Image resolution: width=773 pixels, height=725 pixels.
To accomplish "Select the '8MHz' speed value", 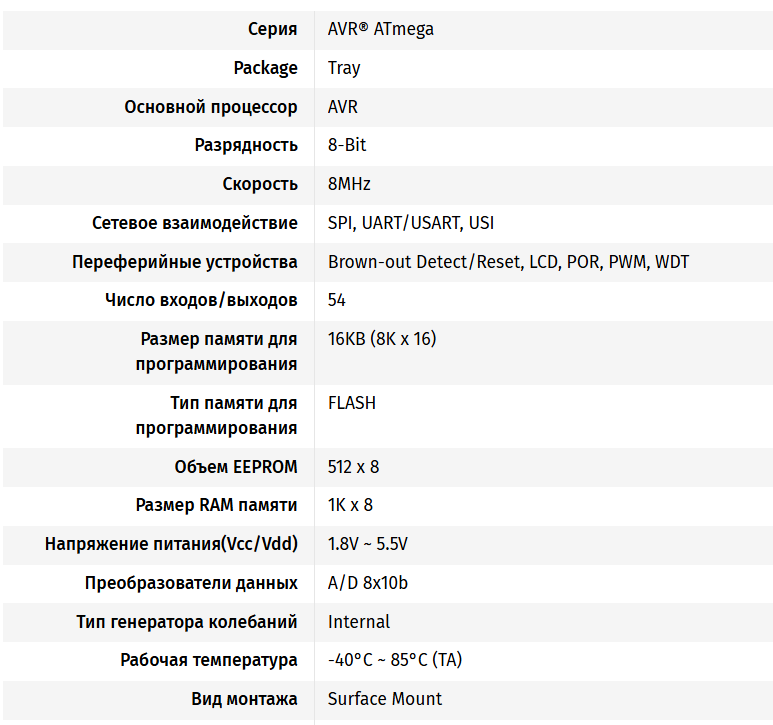I will [349, 184].
